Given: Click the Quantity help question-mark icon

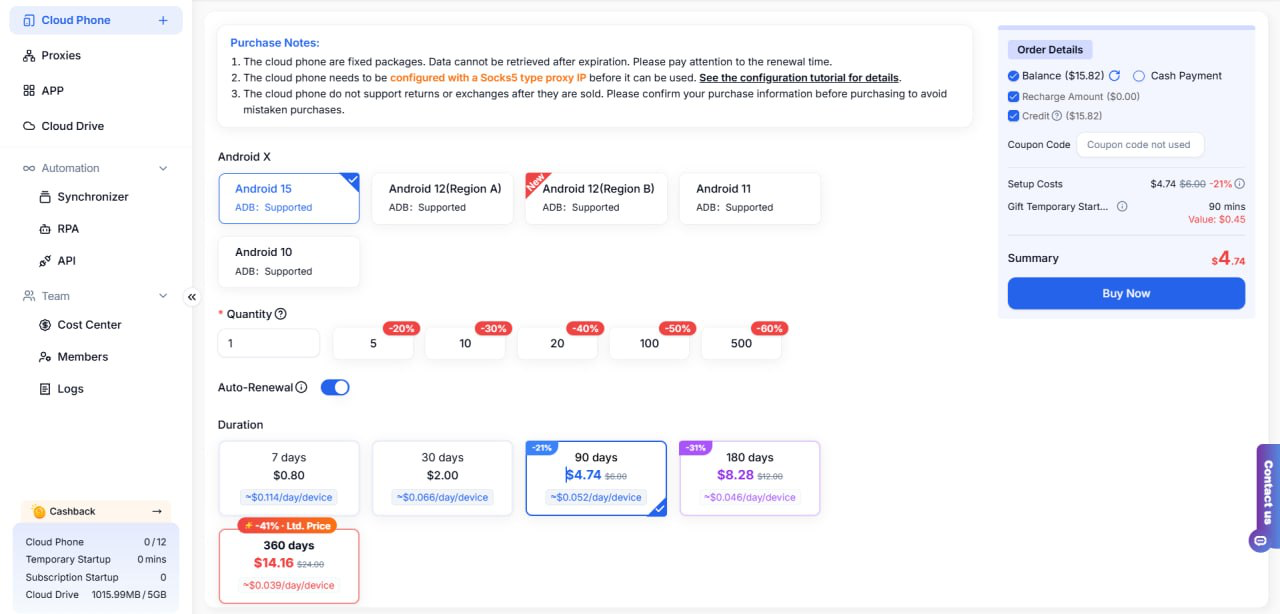Looking at the screenshot, I should (x=281, y=314).
